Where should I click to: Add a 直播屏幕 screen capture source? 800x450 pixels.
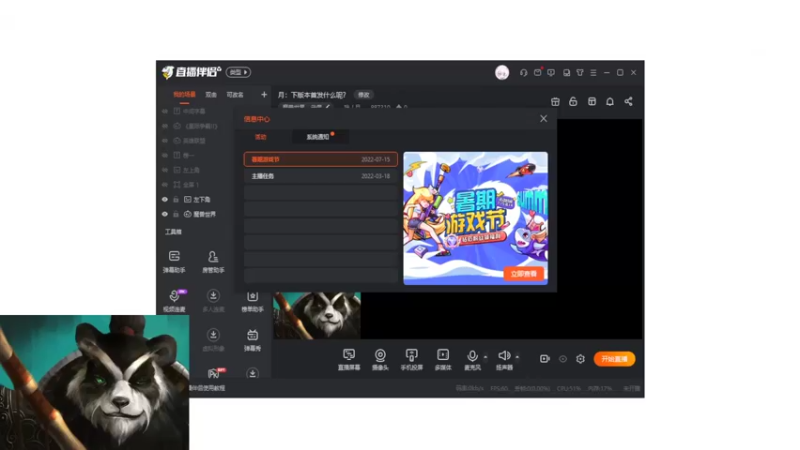tap(349, 359)
